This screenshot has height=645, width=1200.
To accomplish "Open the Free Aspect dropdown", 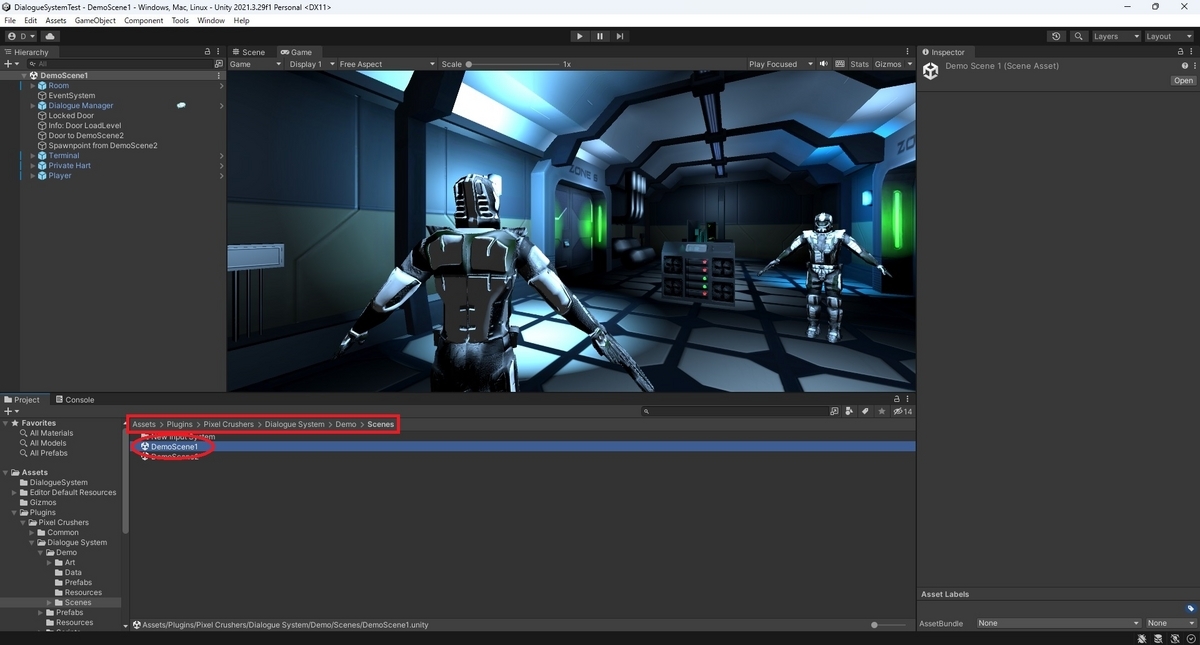I will (387, 64).
